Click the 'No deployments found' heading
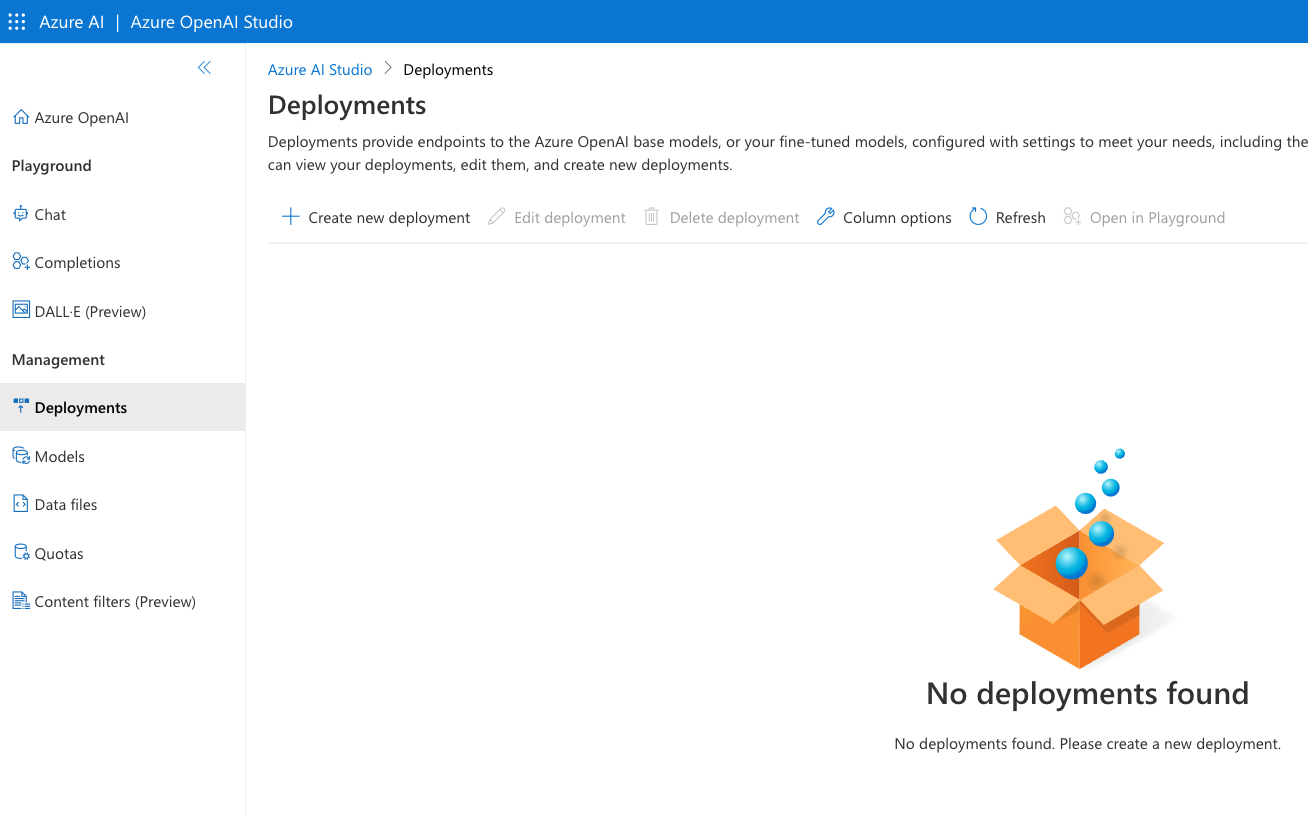Screen dimensions: 1308x816 1088,693
